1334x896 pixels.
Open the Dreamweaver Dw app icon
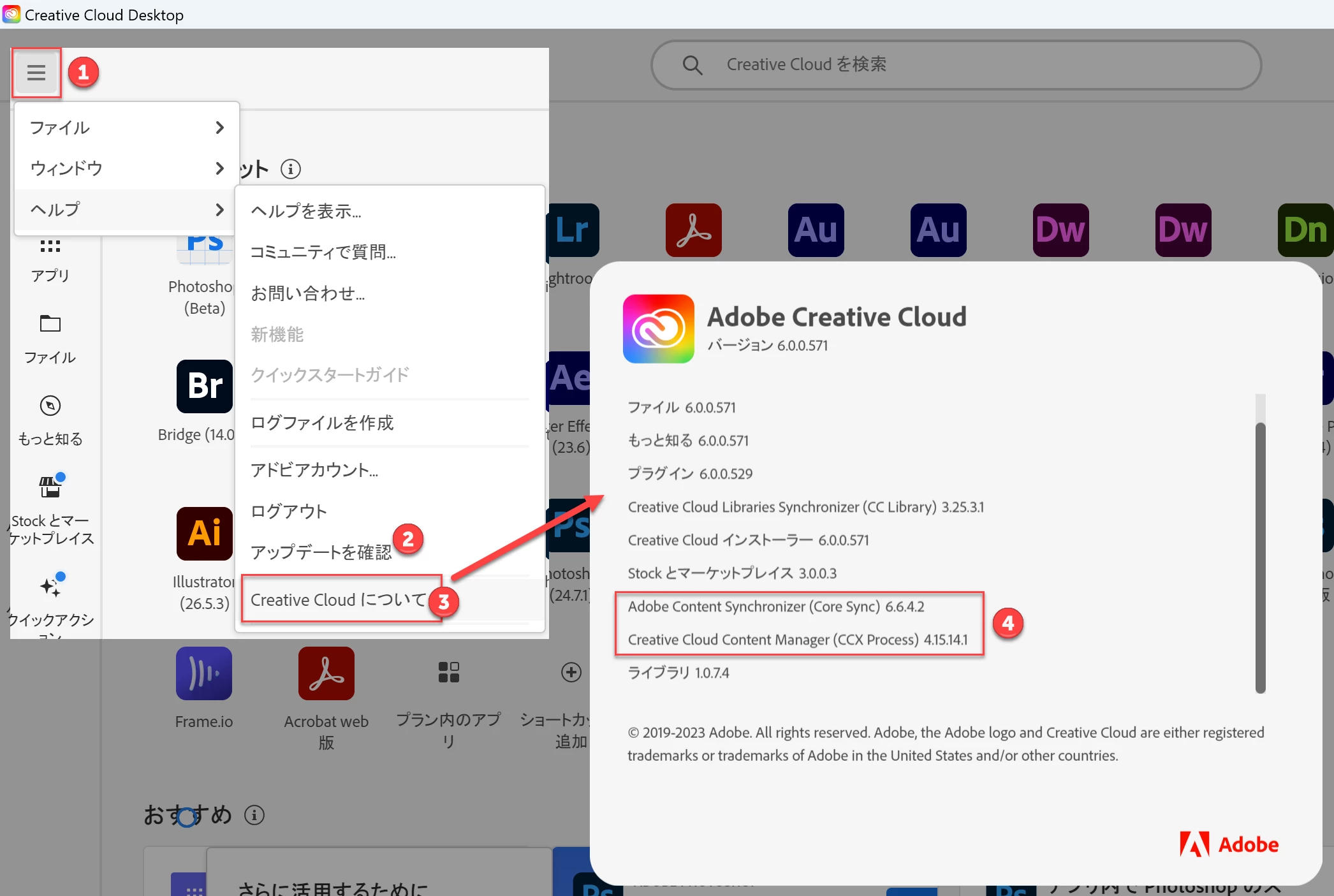pyautogui.click(x=1060, y=230)
